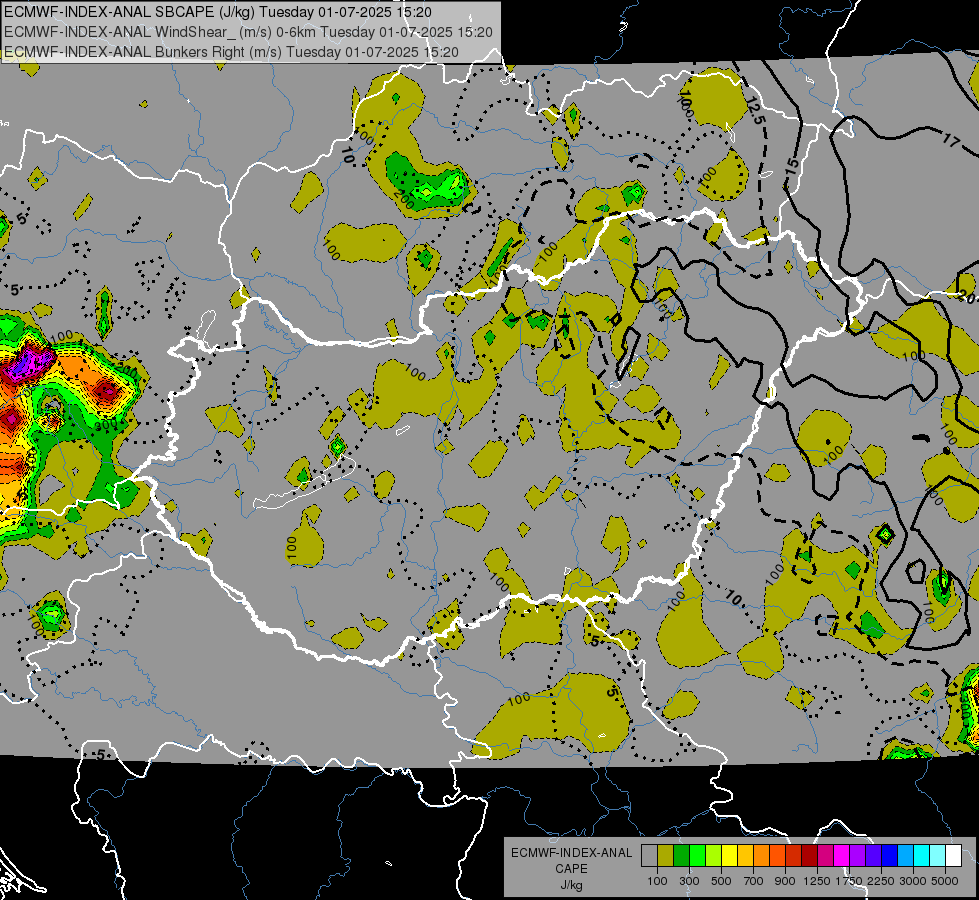Click the legend value 5000
This screenshot has width=979, height=900.
pos(945,881)
